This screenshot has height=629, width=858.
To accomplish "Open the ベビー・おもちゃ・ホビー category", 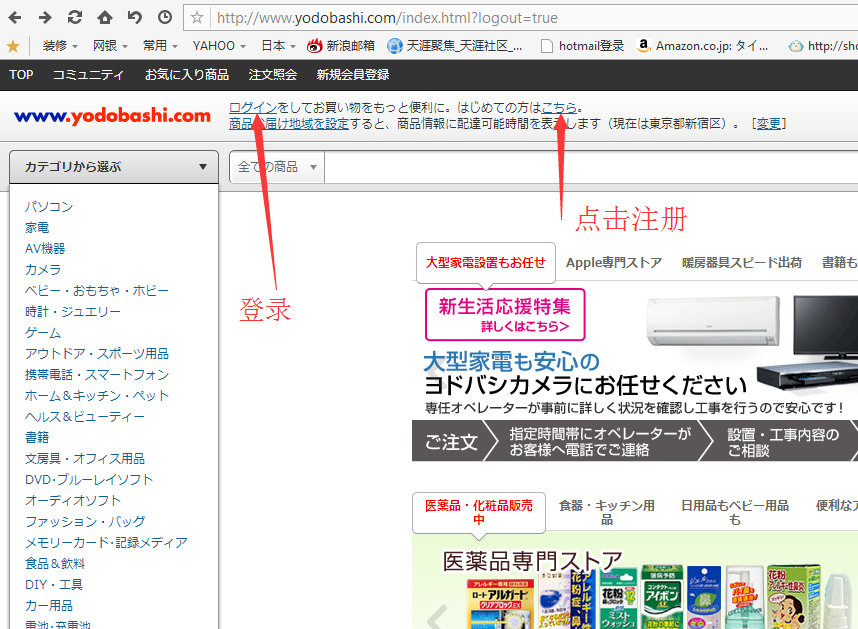I will tap(96, 290).
